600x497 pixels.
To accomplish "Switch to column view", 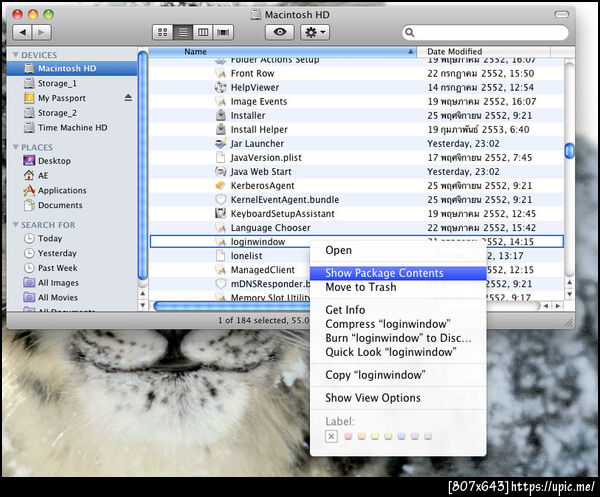I will coord(203,33).
